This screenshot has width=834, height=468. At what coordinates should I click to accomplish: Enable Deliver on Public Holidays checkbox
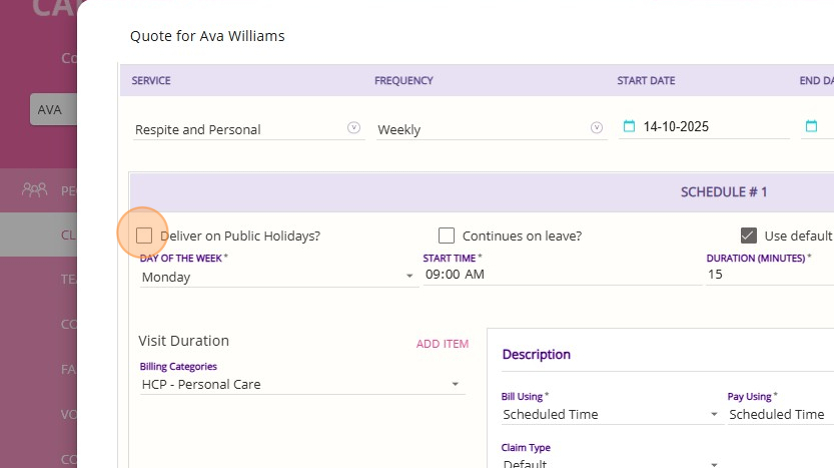coord(145,236)
